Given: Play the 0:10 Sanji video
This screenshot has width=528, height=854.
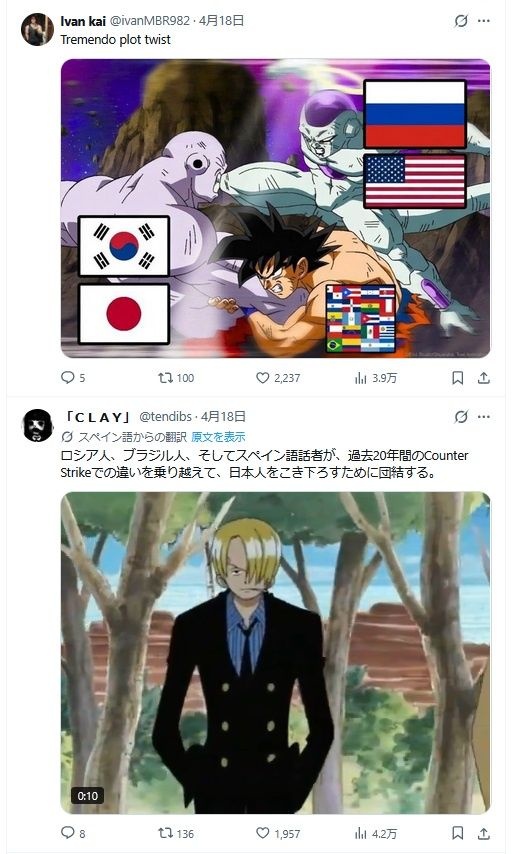Looking at the screenshot, I should click(275, 652).
